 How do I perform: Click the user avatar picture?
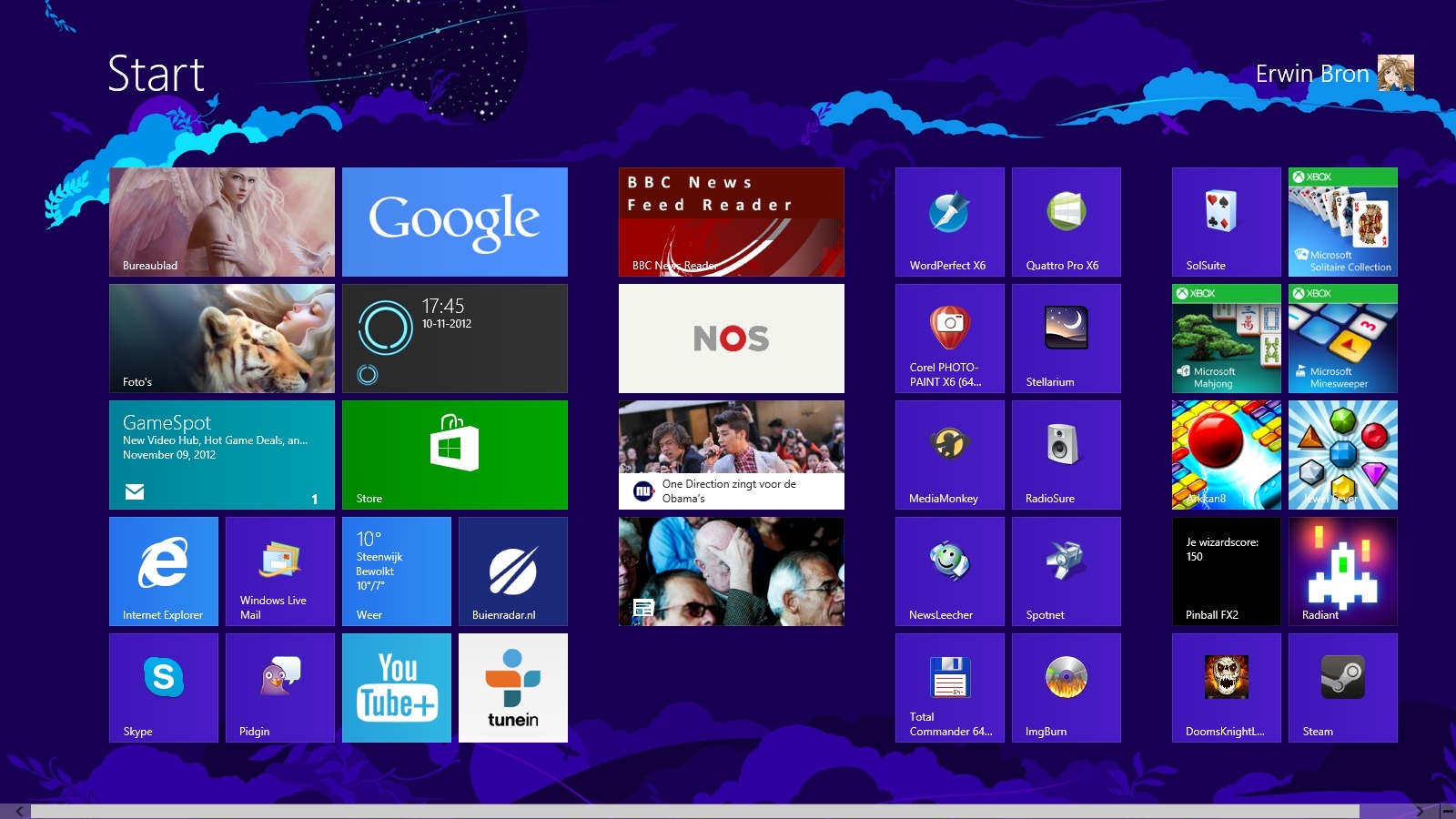[x=1396, y=73]
